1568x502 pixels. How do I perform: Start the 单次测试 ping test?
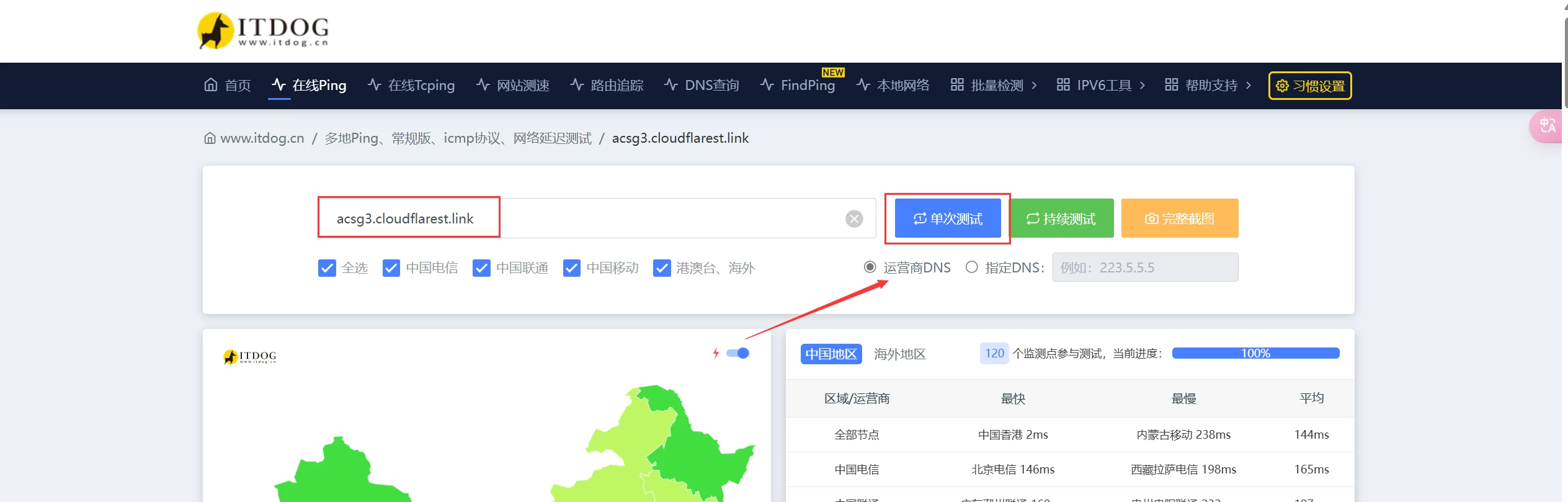tap(947, 218)
